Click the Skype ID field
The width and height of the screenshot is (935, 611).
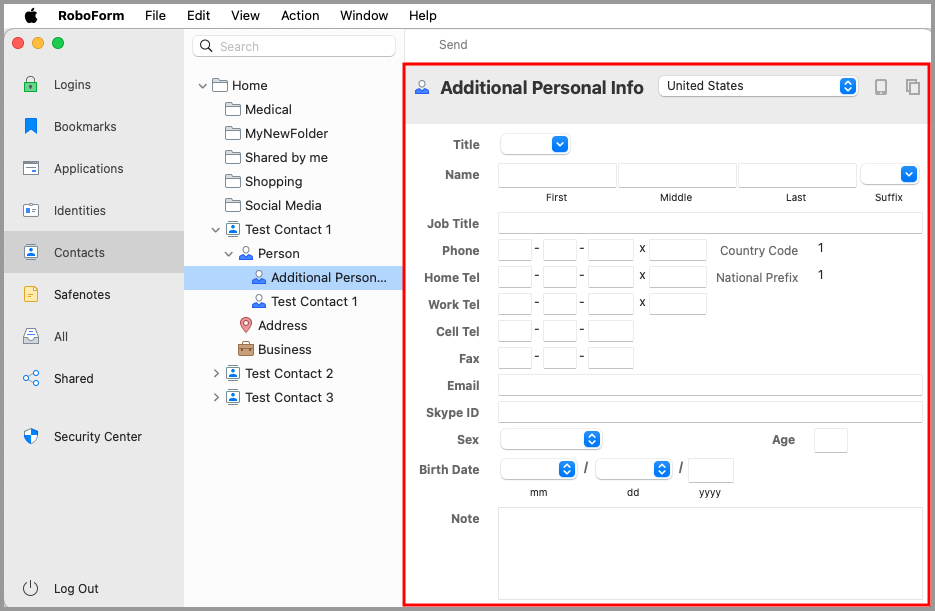click(710, 412)
